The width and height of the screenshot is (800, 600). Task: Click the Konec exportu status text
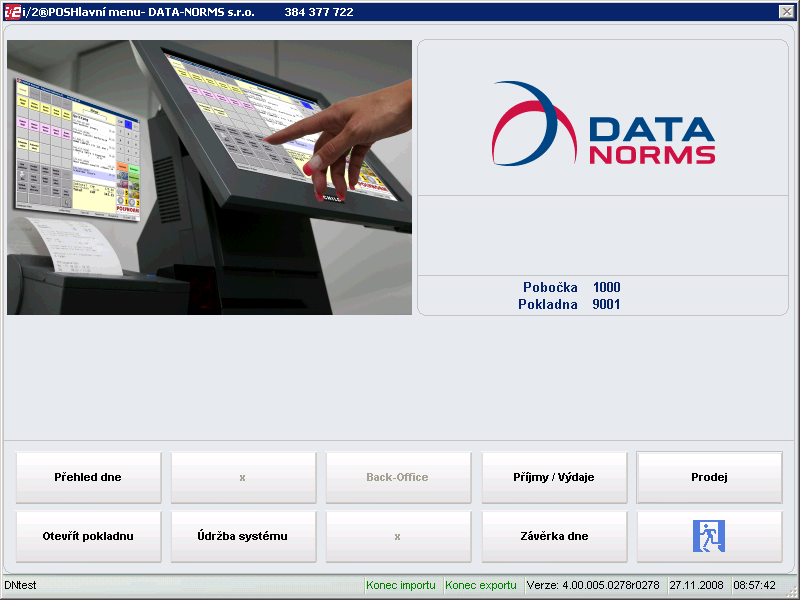pyautogui.click(x=481, y=585)
